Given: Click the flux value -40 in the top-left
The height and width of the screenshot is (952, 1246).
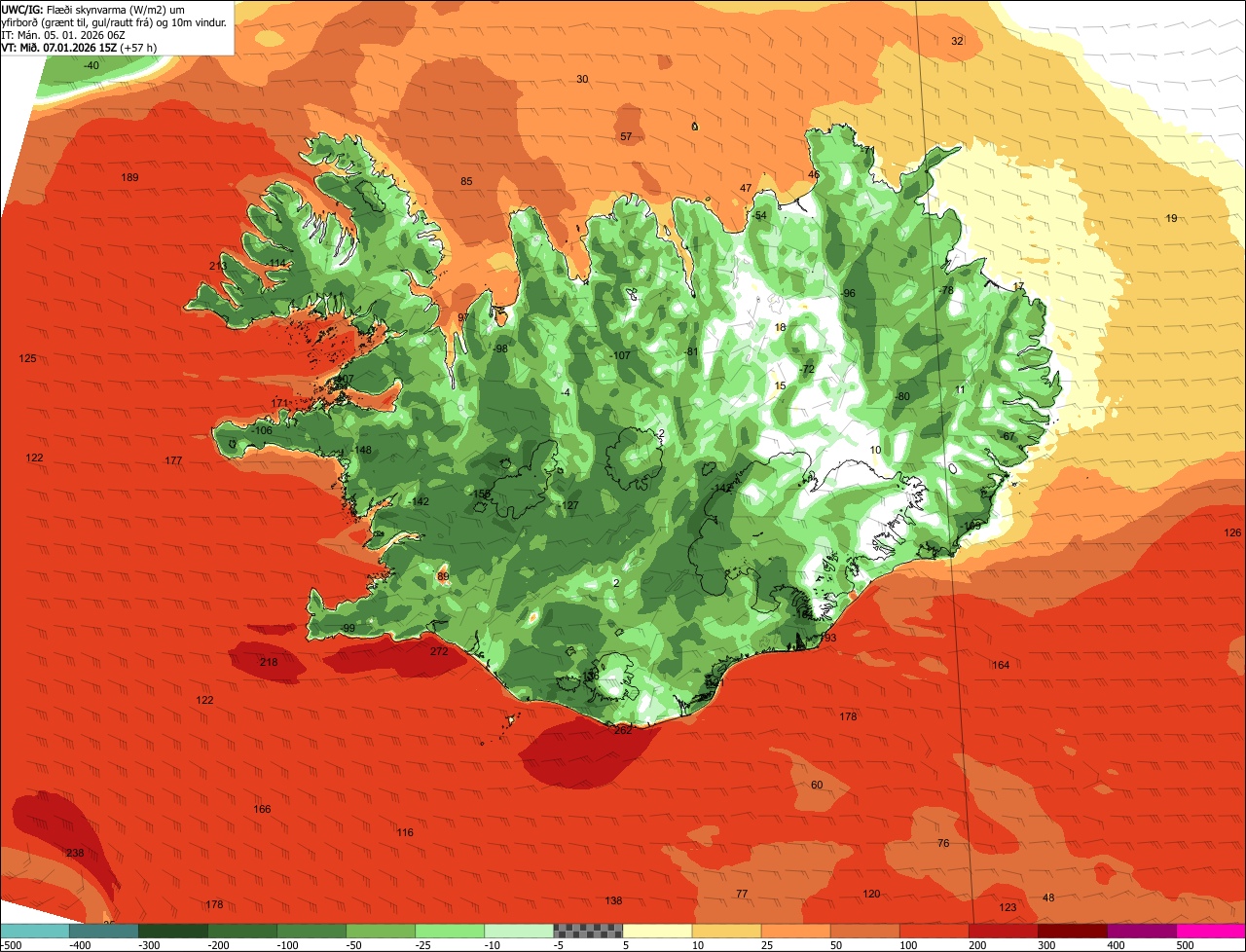Looking at the screenshot, I should pyautogui.click(x=91, y=65).
